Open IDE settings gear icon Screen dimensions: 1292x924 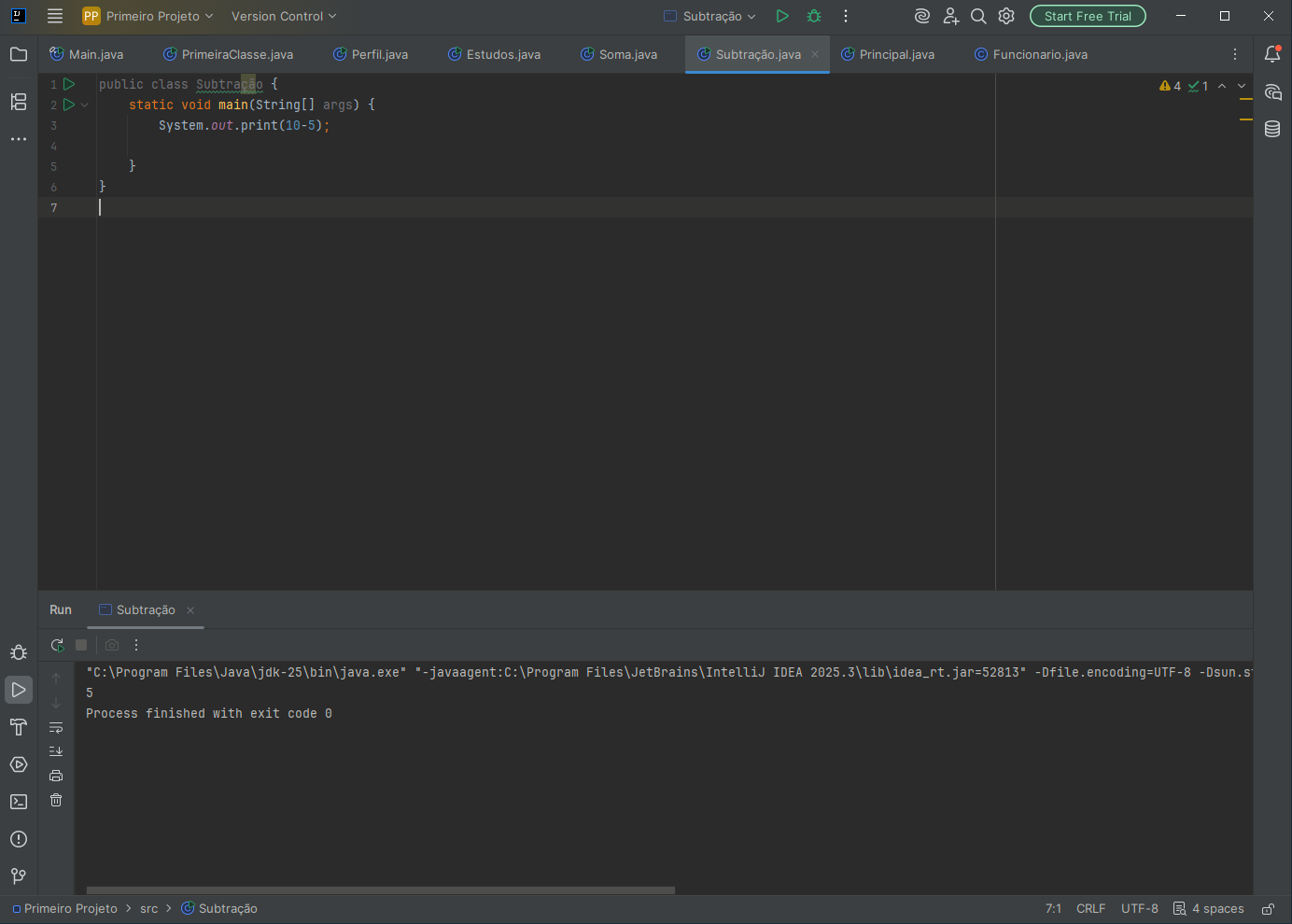1006,16
